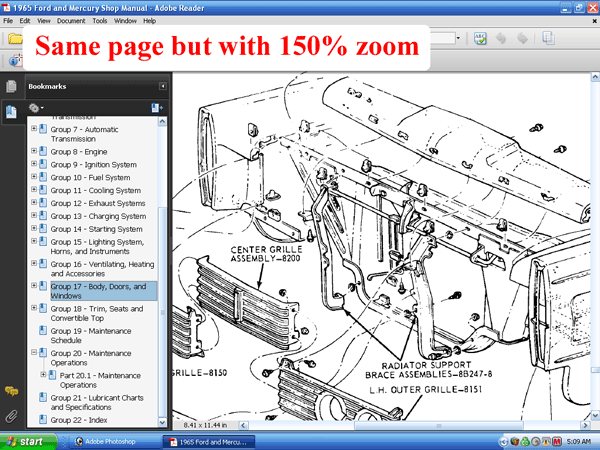Click the New Bookmark icon

pos(157,108)
